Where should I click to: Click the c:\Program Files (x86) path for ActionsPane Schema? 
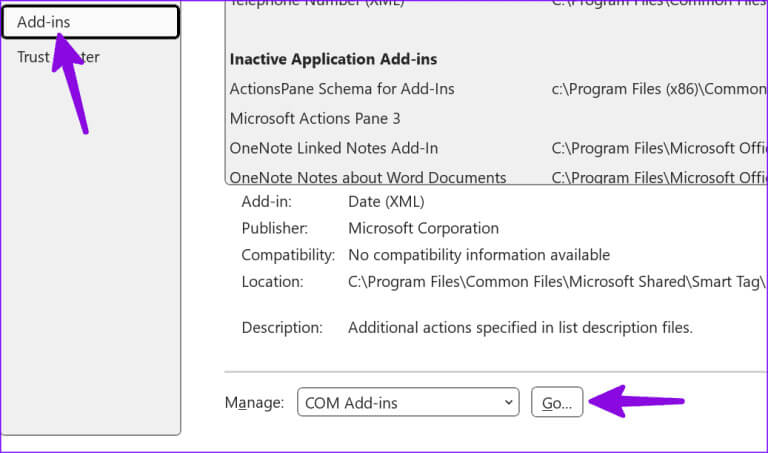click(x=659, y=89)
